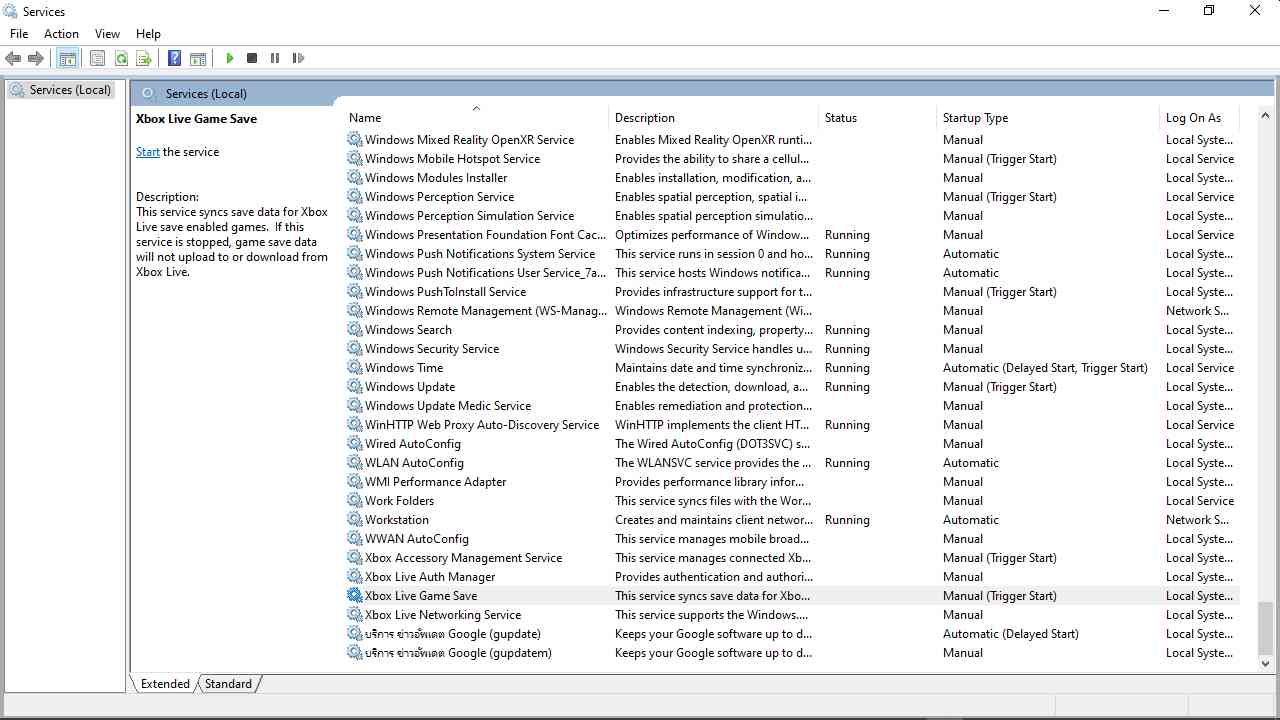
Task: Sort by the Name column header
Action: point(365,118)
